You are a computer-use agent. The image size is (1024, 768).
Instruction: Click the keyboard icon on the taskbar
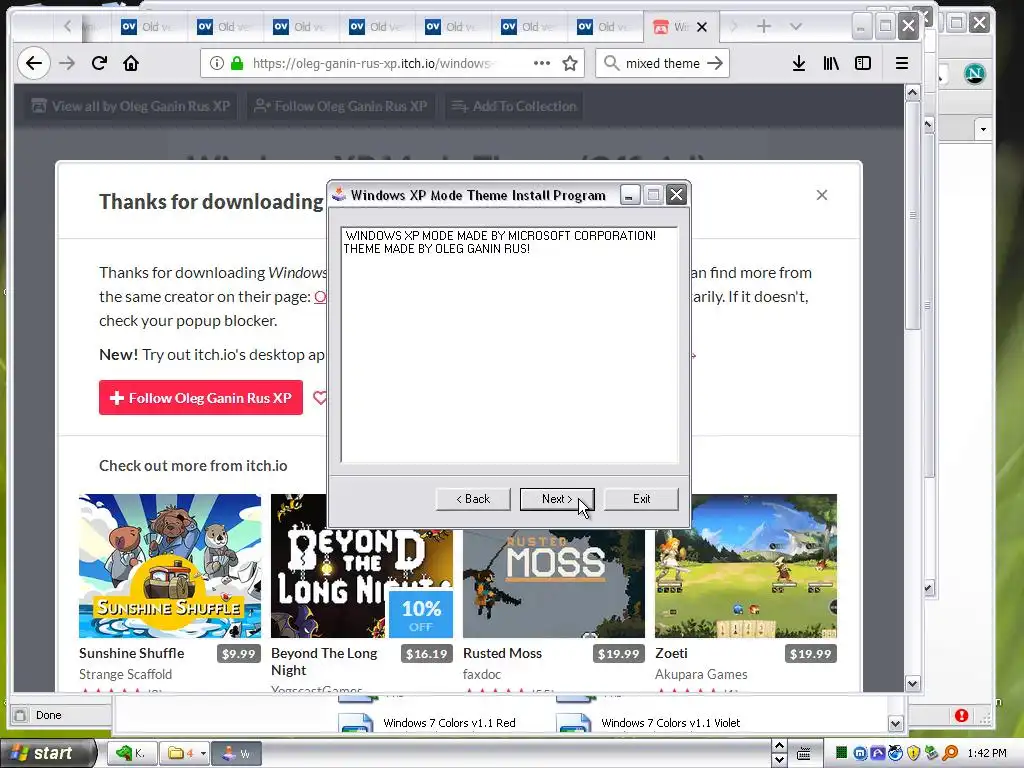pyautogui.click(x=804, y=754)
